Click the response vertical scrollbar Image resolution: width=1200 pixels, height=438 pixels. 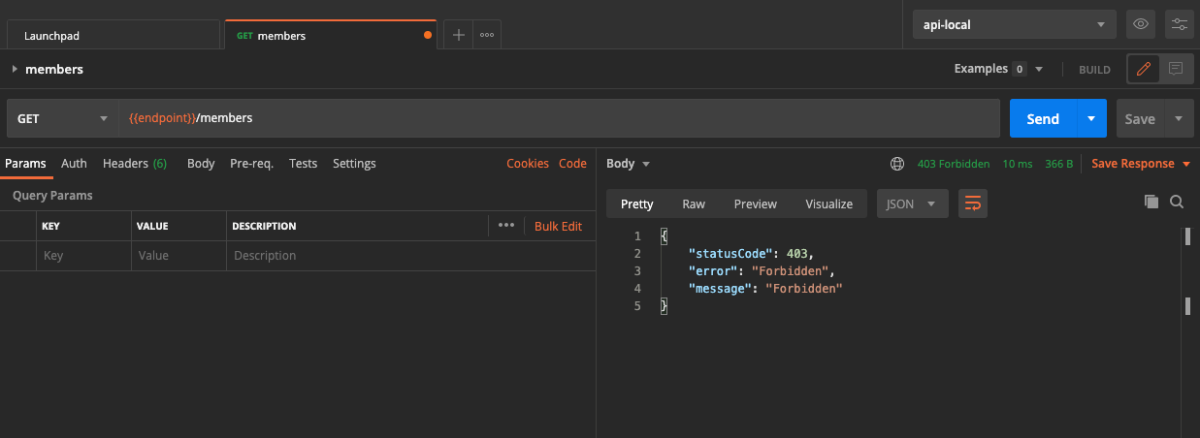(1187, 270)
